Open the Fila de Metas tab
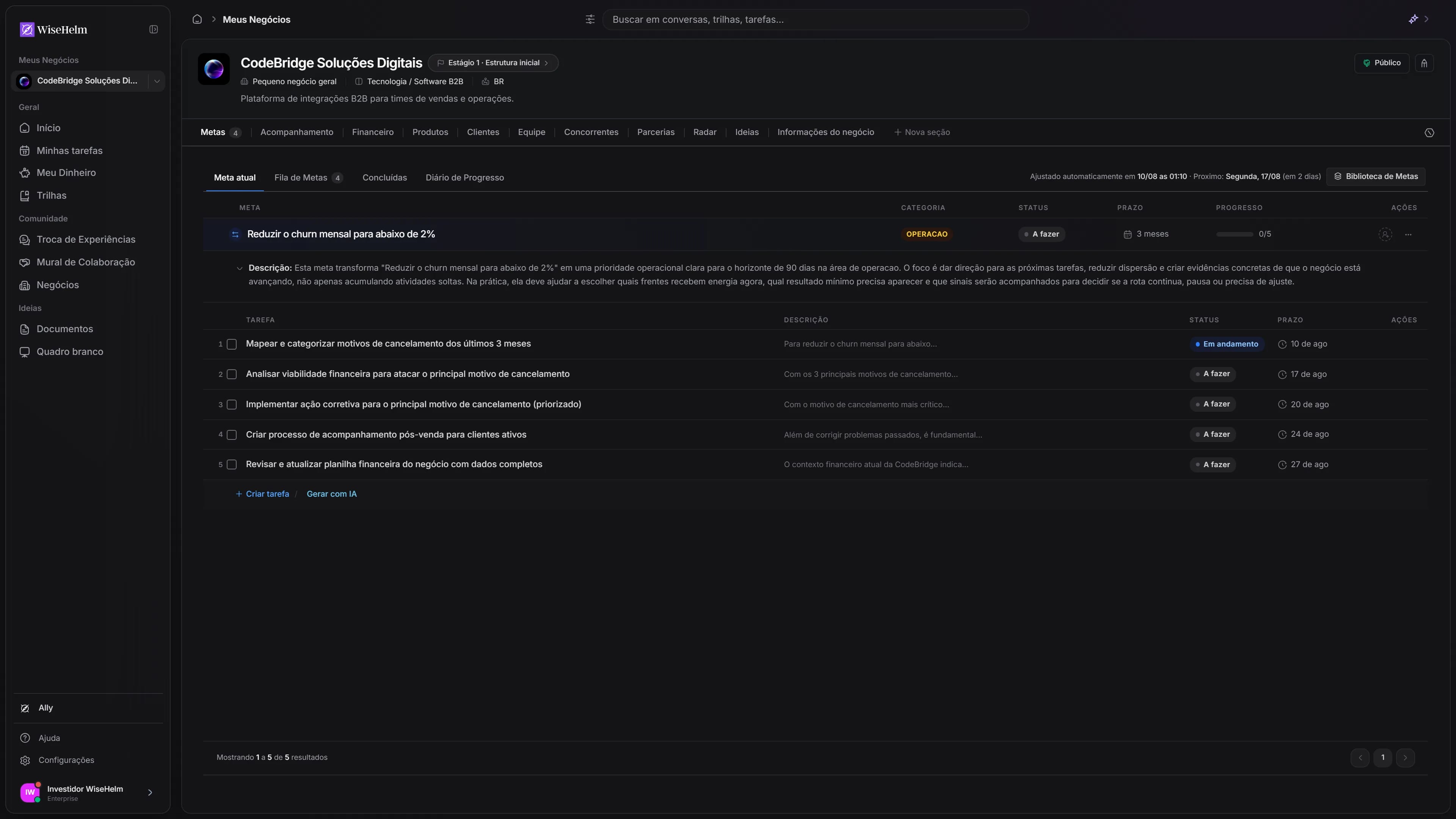This screenshot has width=1456, height=819. (309, 177)
